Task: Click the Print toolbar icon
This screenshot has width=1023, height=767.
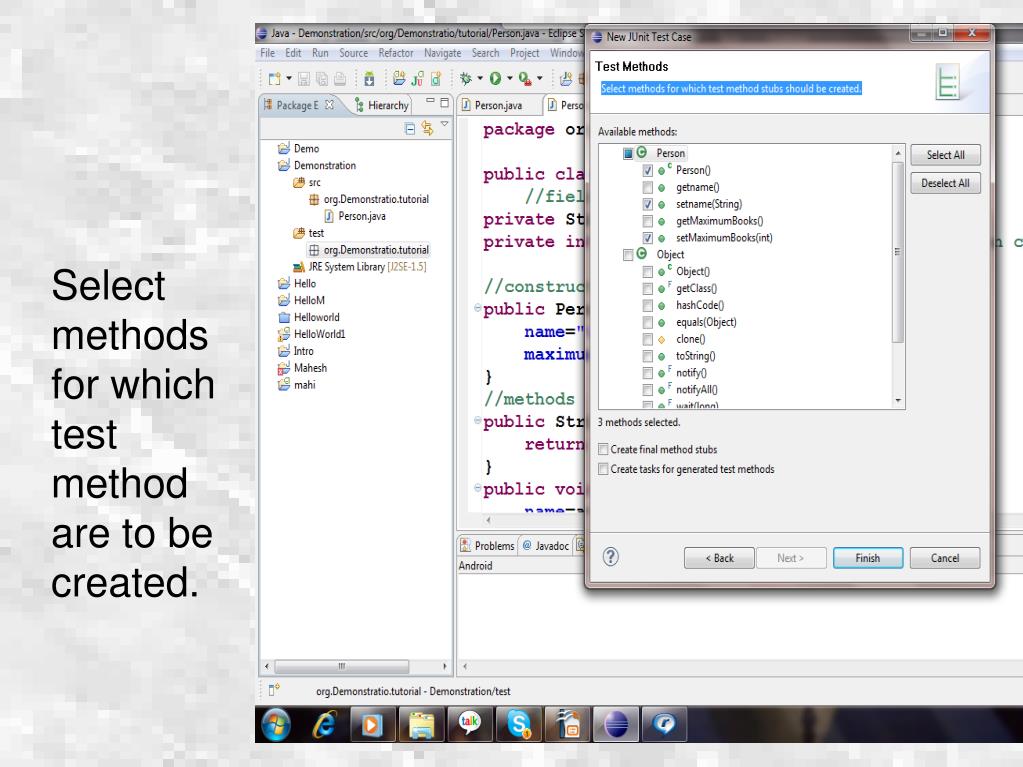Action: pyautogui.click(x=340, y=79)
